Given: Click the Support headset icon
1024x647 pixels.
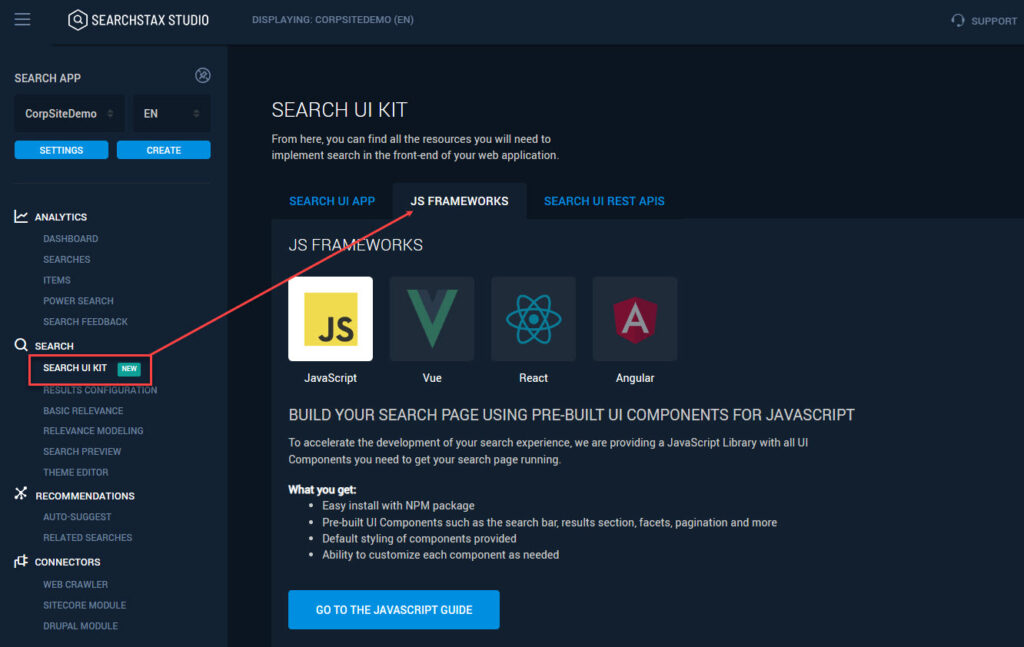Looking at the screenshot, I should point(957,20).
